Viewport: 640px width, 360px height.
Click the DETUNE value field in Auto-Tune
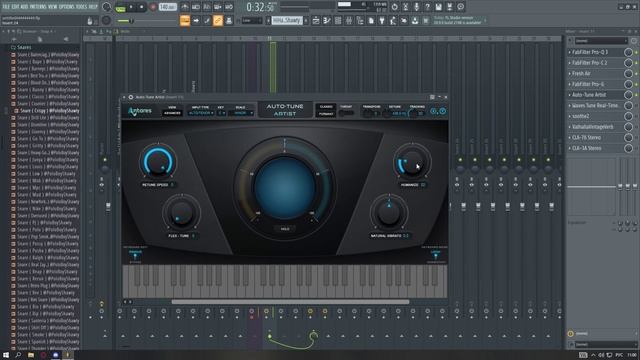pyautogui.click(x=398, y=113)
